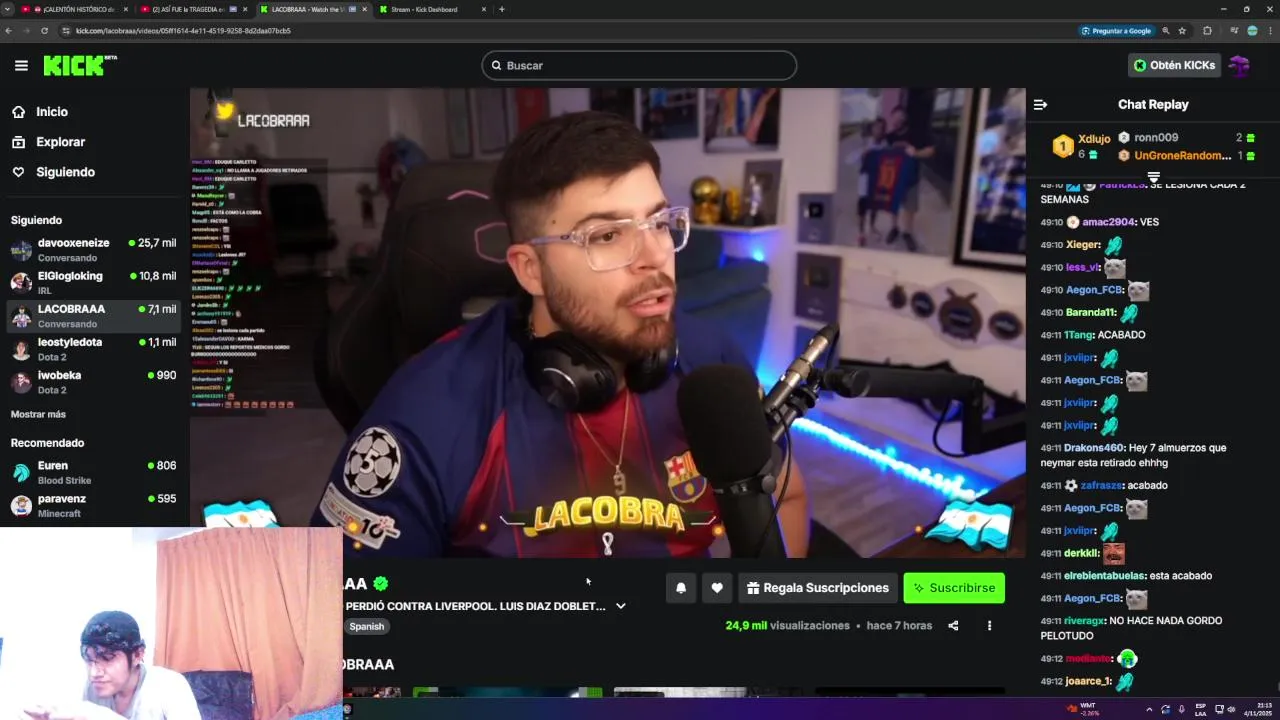Viewport: 1280px width, 720px height.
Task: Toggle the notification bell
Action: [x=681, y=588]
